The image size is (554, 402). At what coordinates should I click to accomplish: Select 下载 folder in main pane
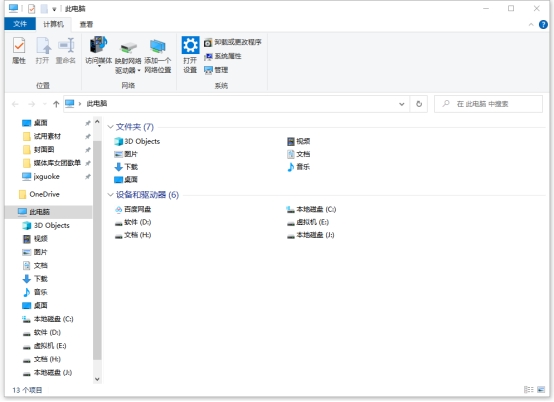tap(126, 167)
